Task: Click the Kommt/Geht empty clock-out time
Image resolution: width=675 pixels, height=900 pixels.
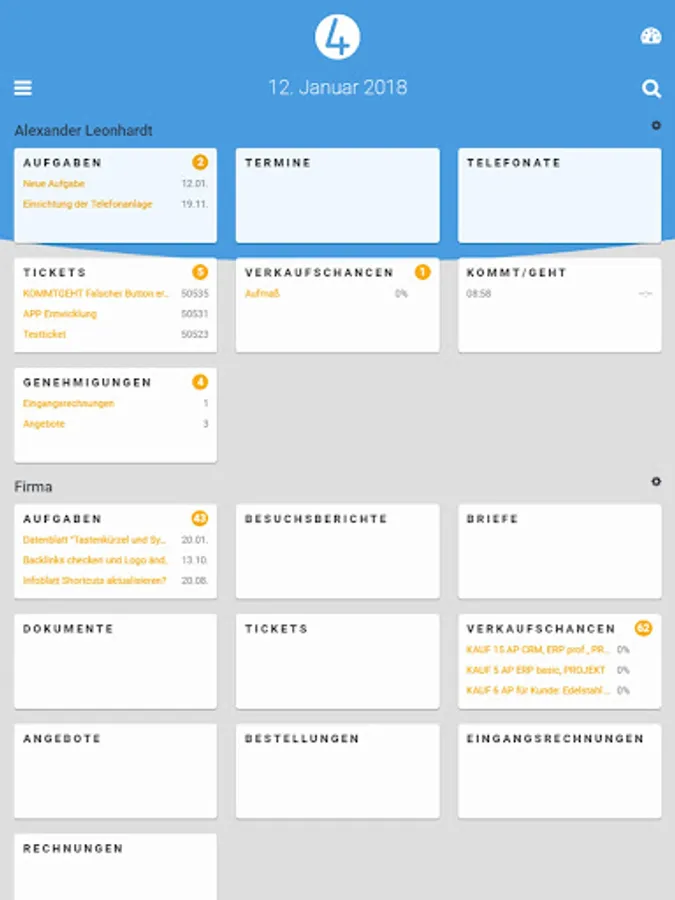Action: (x=646, y=293)
